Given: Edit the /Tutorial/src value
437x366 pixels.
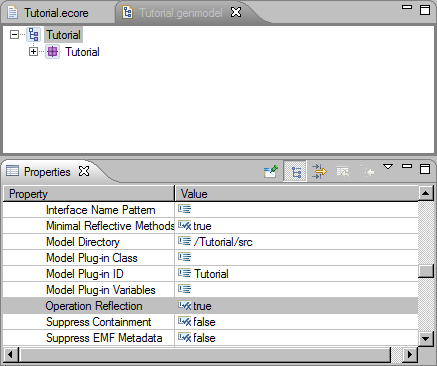Looking at the screenshot, I should tap(223, 242).
